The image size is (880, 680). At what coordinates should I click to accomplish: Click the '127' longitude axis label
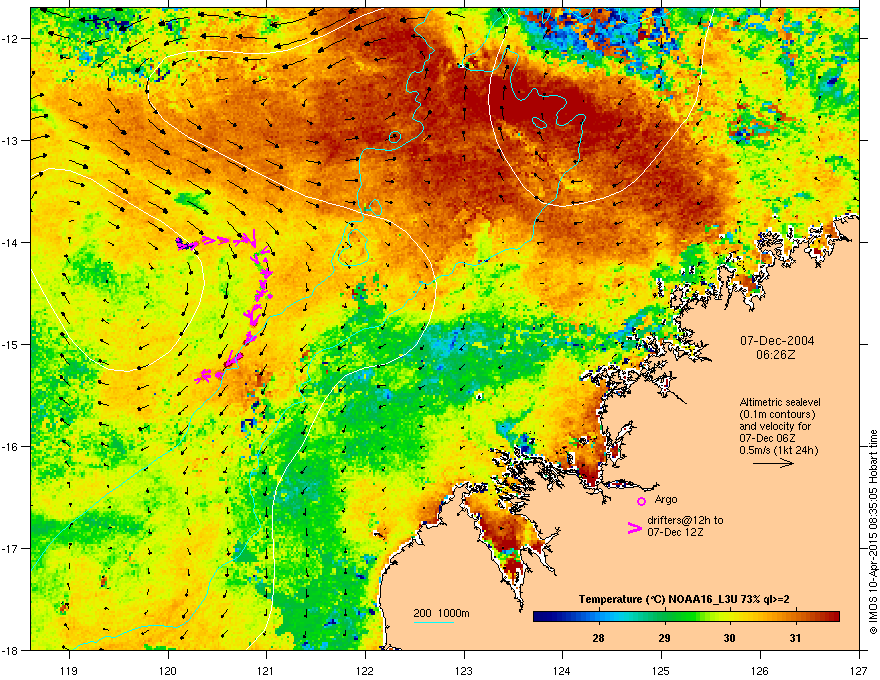coord(859,670)
